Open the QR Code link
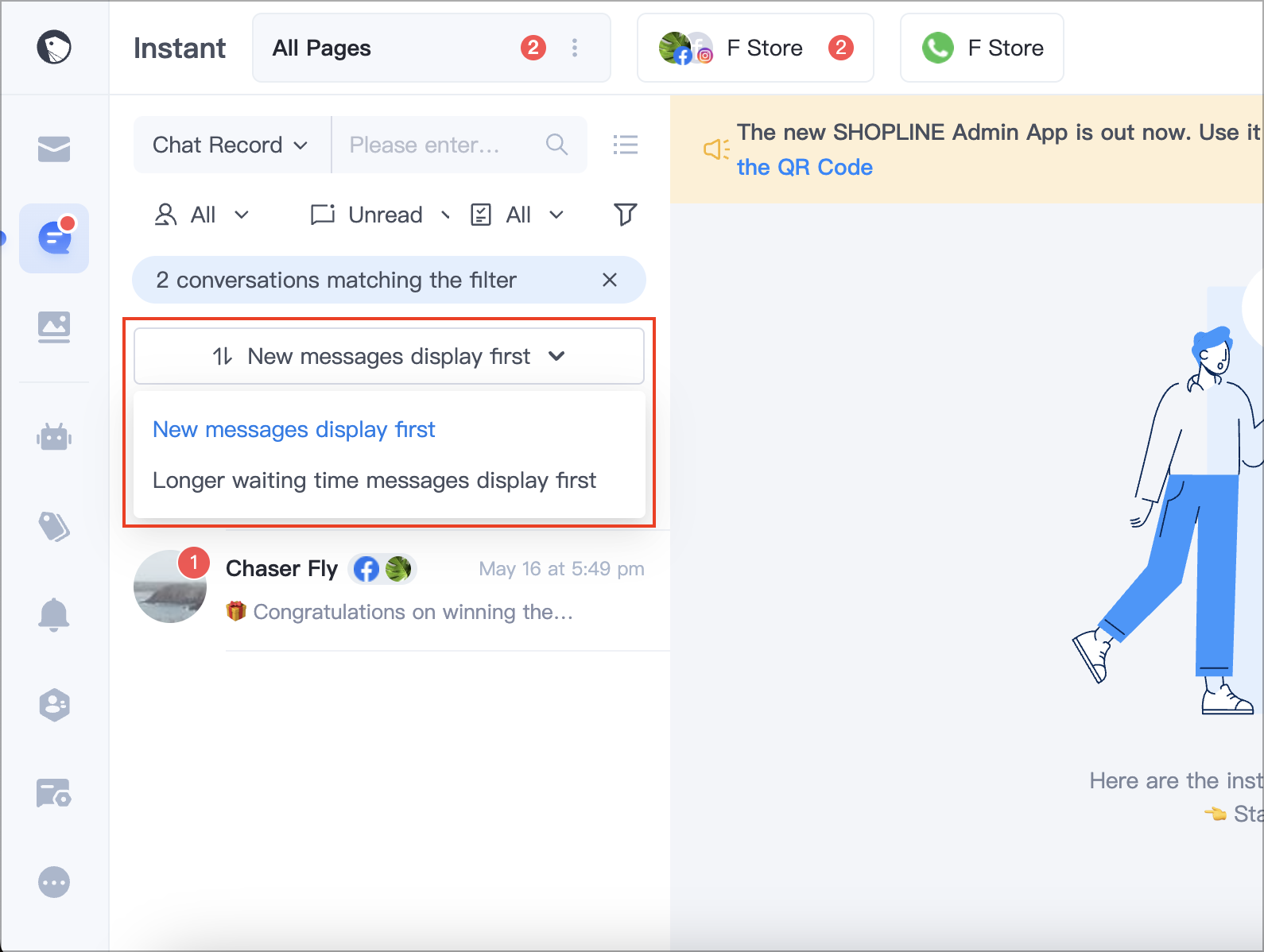The image size is (1264, 952). tap(805, 167)
